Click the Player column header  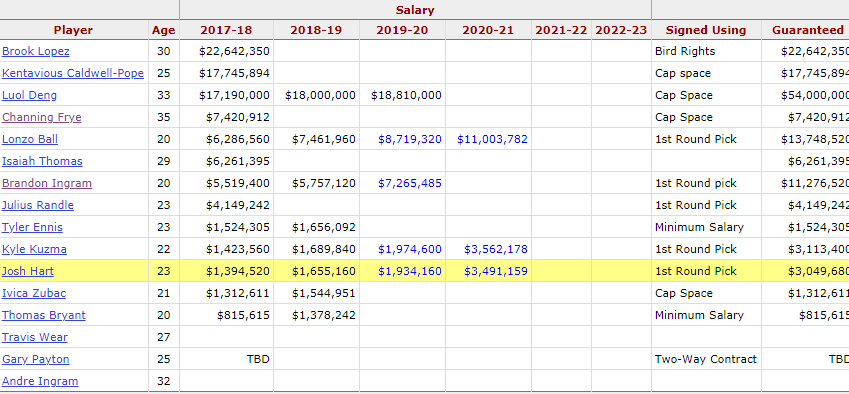click(x=73, y=30)
